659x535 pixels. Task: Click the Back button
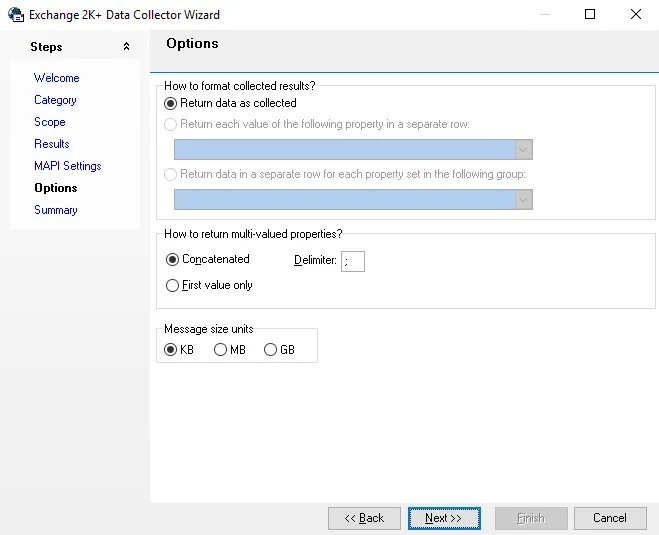(x=364, y=518)
